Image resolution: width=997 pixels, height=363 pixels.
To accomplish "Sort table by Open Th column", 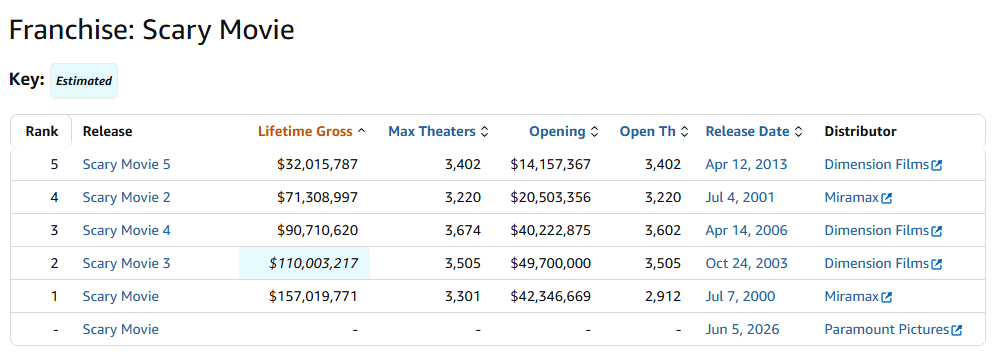I will (x=654, y=132).
